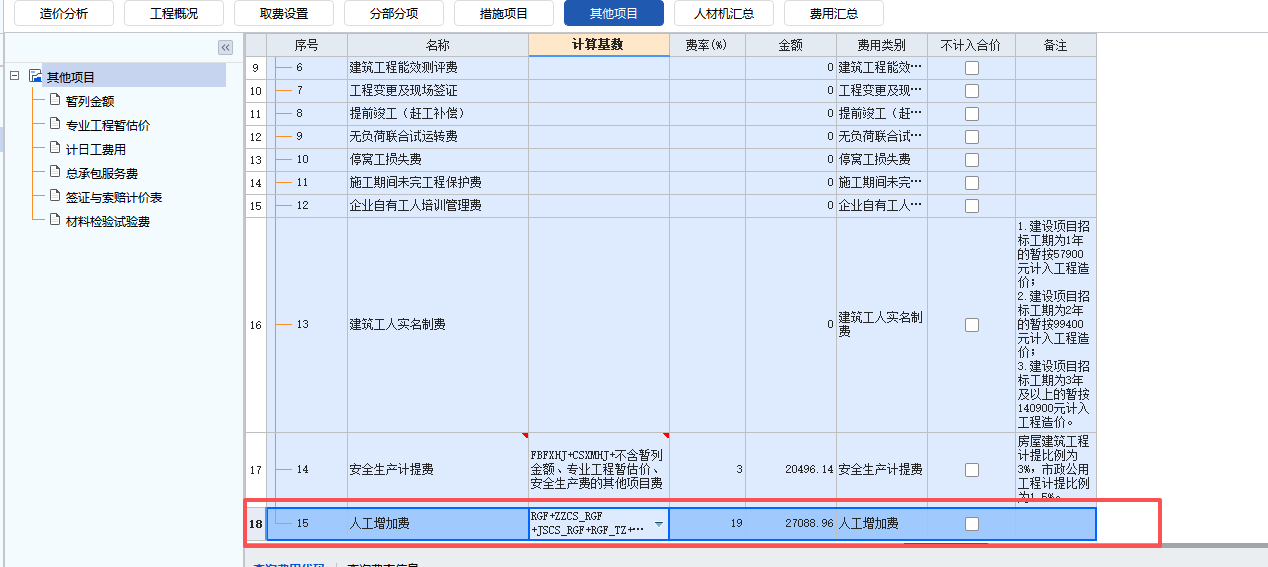Check 不计入合价 for 施工期间未完工程保护费

(971, 183)
